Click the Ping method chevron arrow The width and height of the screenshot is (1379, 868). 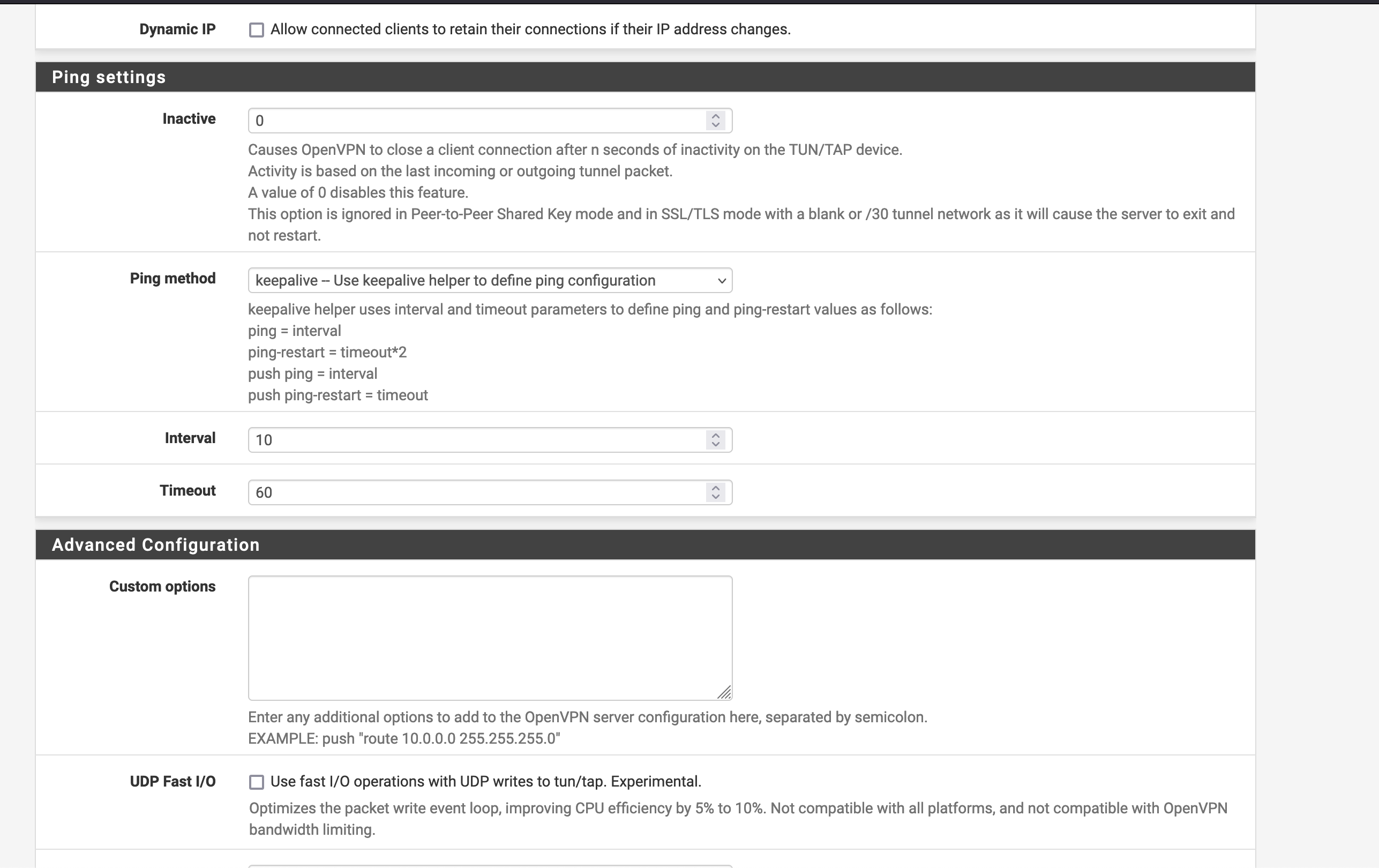point(722,281)
